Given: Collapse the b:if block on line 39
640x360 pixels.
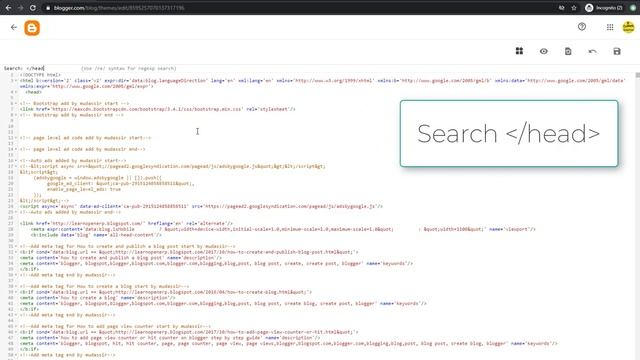Looking at the screenshot, I should [16, 292].
